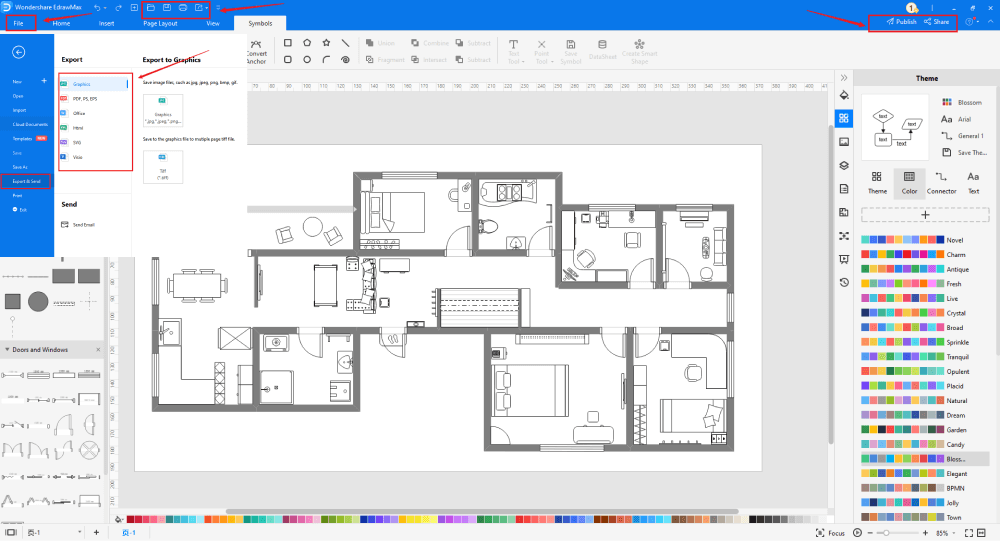Click the Print icon in quick toolbar
Screen dimensions: 1000x541
click(x=183, y=8)
